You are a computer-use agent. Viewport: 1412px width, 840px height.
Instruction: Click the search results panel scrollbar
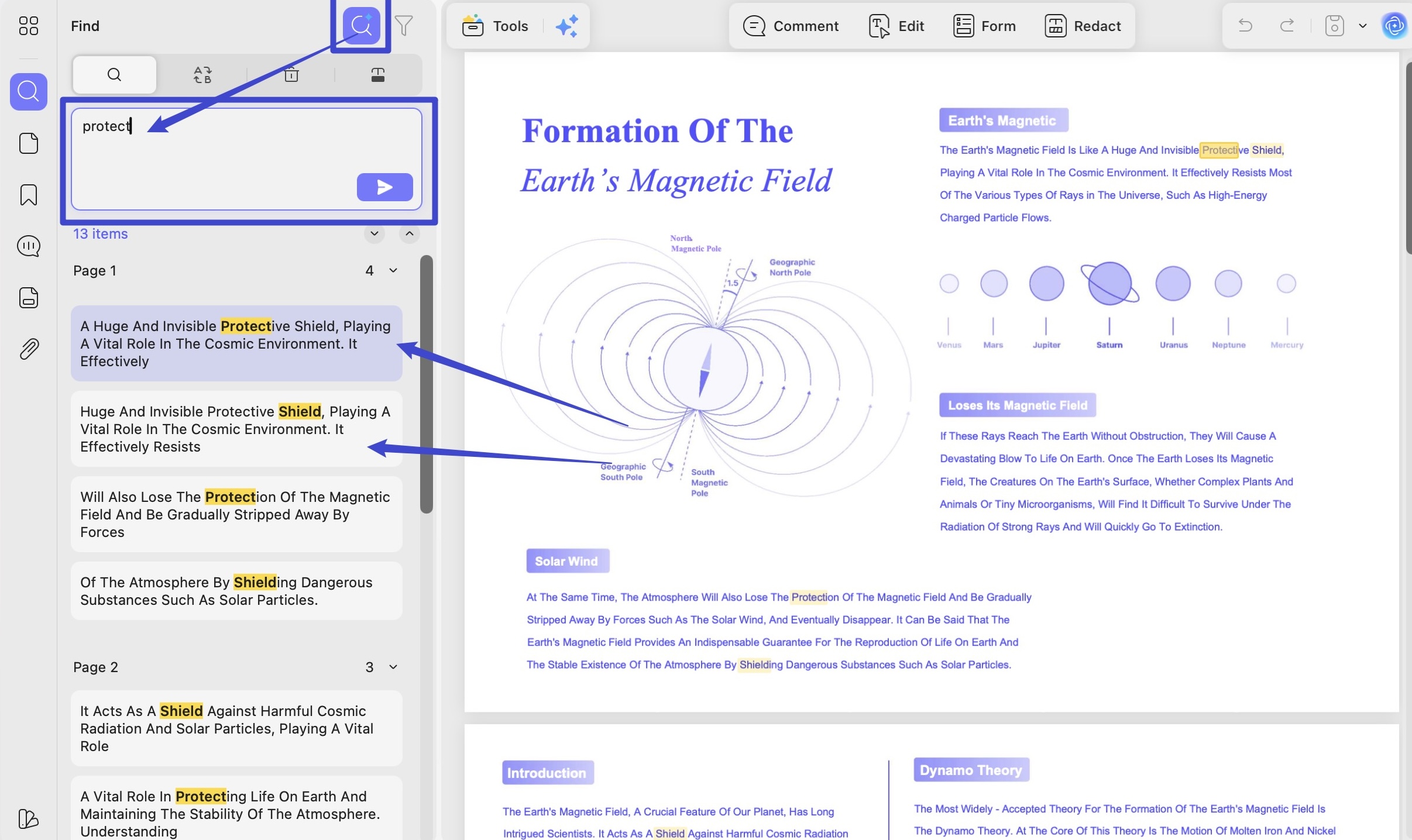[427, 384]
